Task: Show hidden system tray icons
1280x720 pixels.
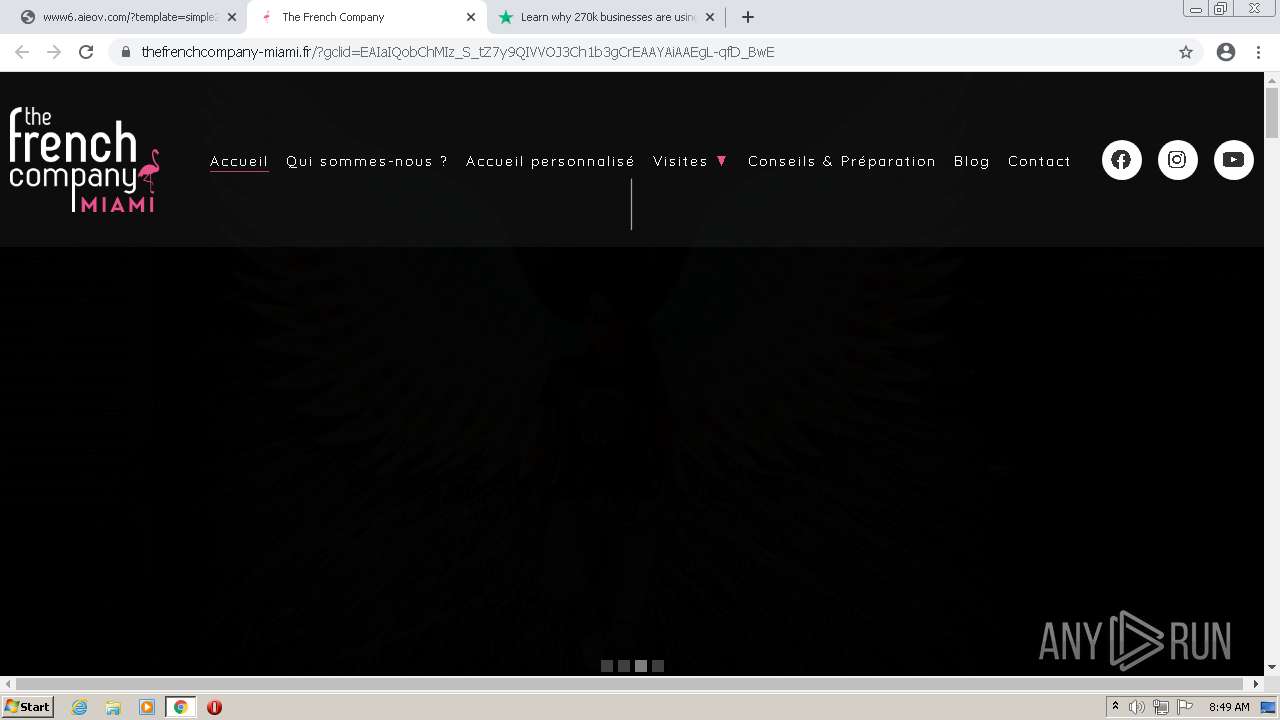Action: [1115, 707]
